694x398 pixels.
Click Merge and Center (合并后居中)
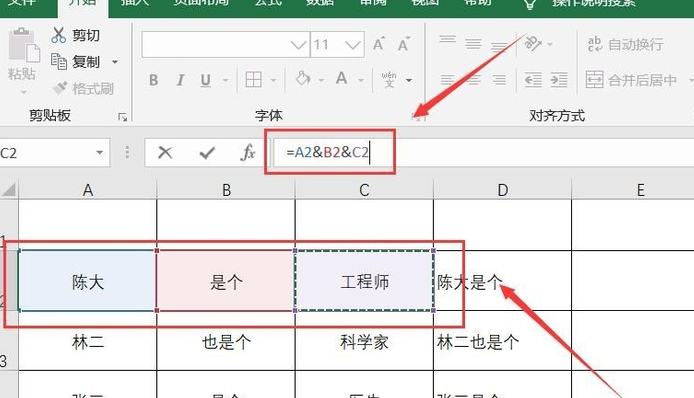[631, 80]
